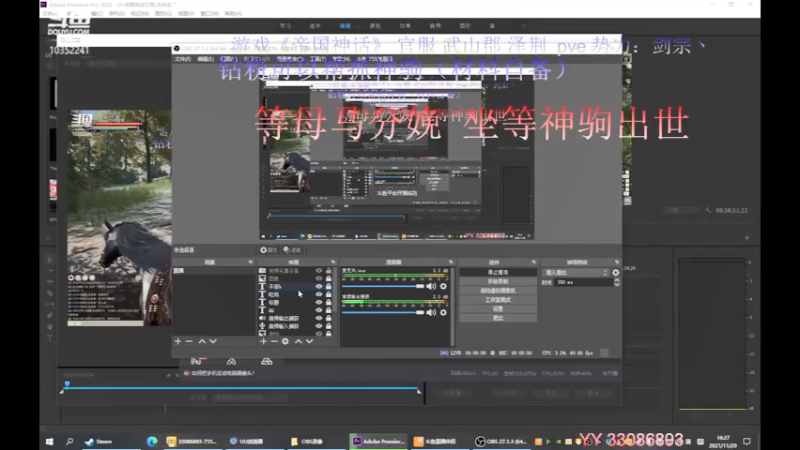Add a new source in OBS Sources panel
Screen dimensions: 800x450
[263, 341]
